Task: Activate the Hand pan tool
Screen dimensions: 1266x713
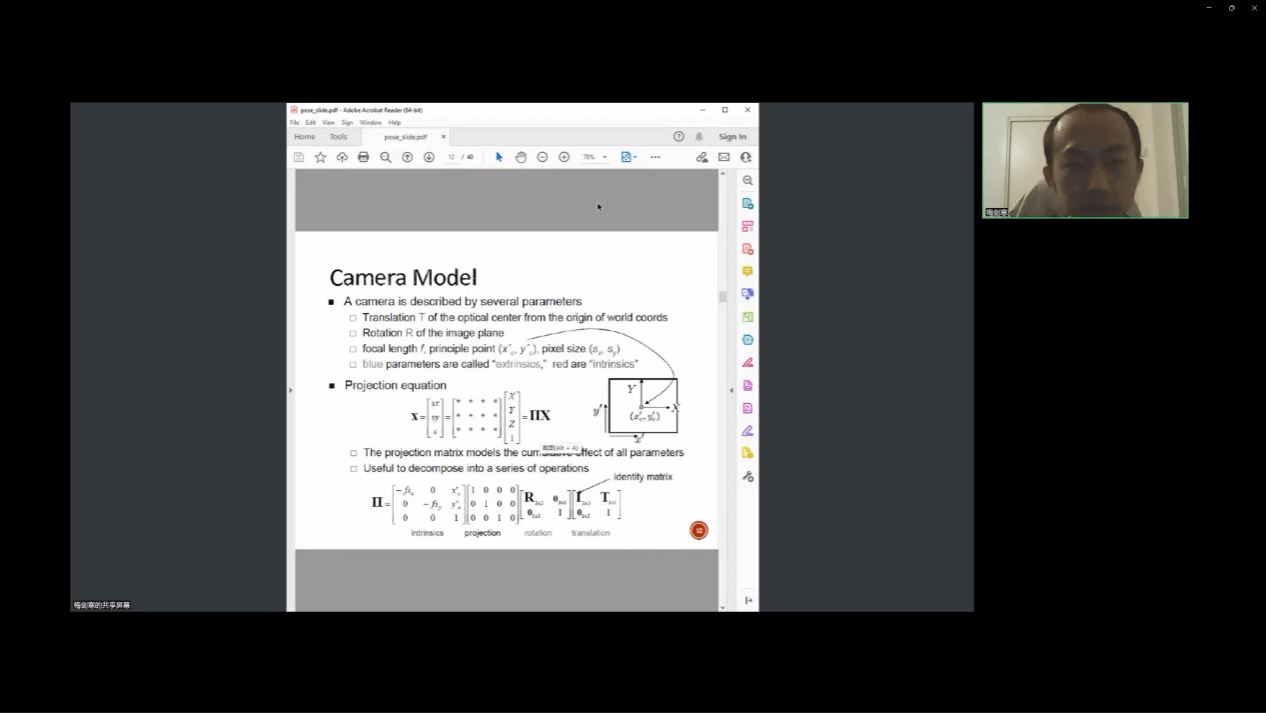Action: [521, 157]
